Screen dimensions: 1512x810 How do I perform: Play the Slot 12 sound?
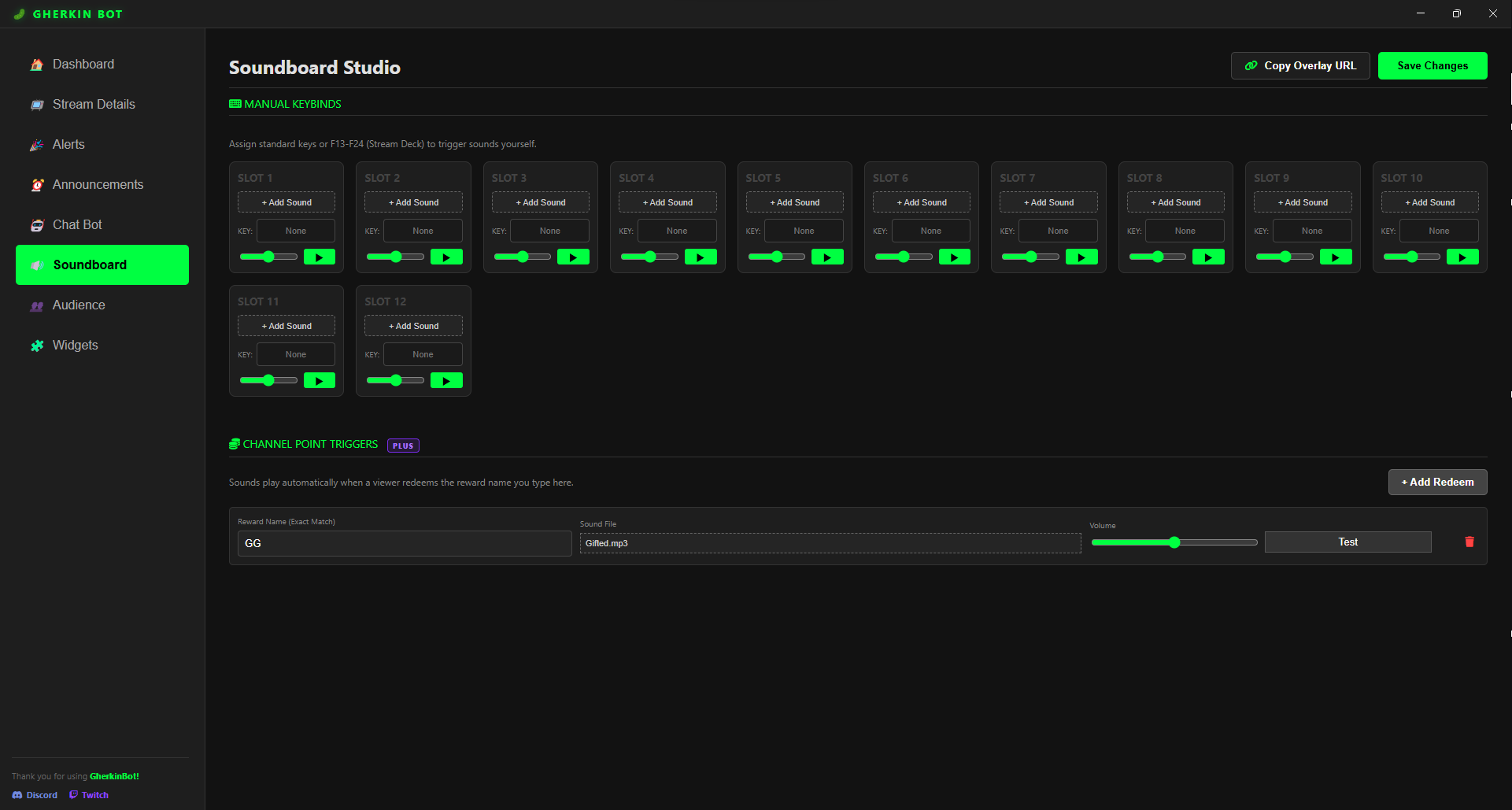click(x=446, y=379)
